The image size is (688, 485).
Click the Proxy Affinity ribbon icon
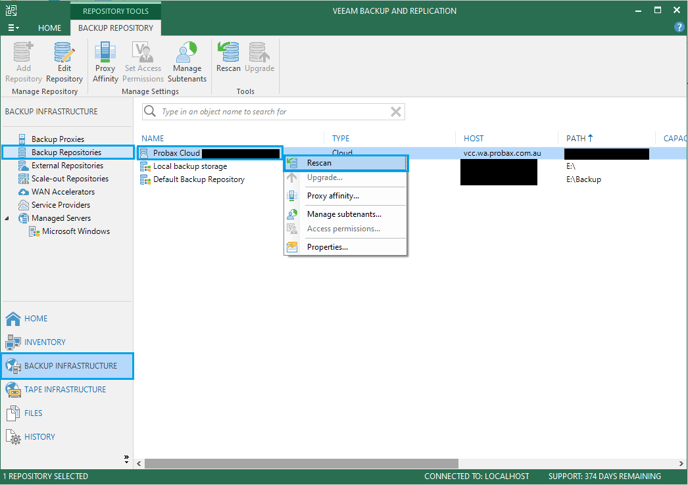pos(105,62)
